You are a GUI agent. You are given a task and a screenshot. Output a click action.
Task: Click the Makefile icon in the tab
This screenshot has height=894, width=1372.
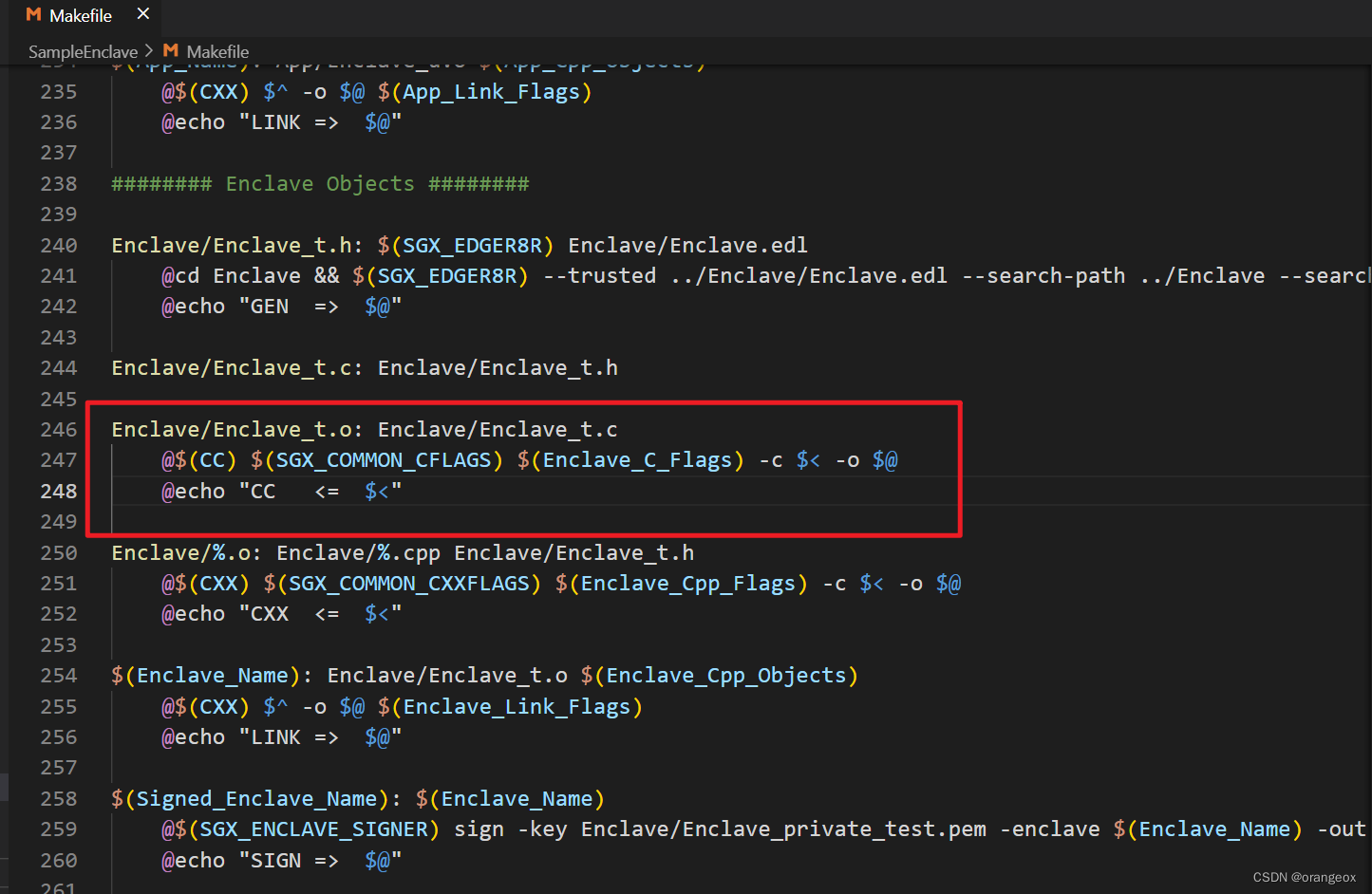coord(34,15)
